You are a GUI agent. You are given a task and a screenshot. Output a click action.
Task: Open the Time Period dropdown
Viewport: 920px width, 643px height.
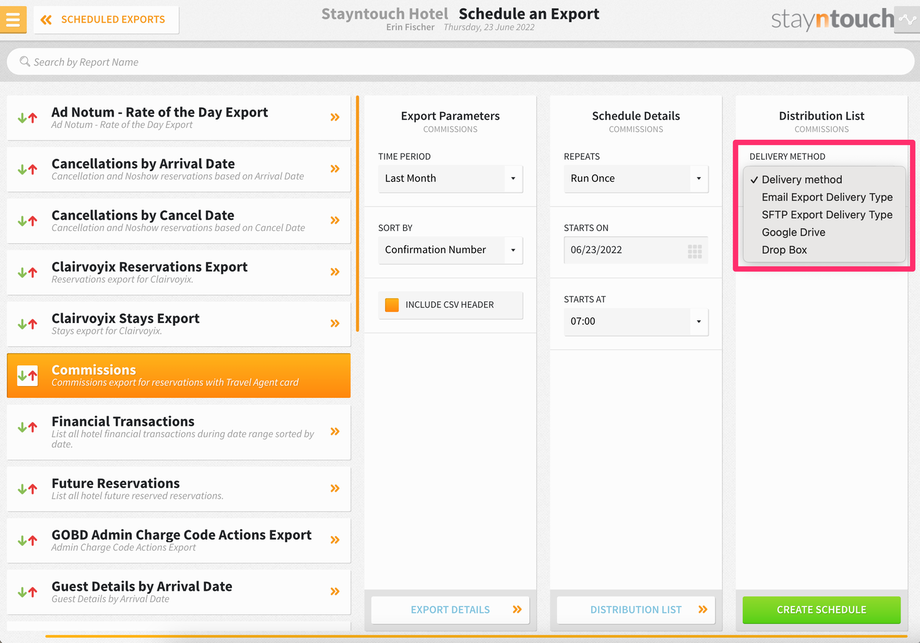(450, 178)
